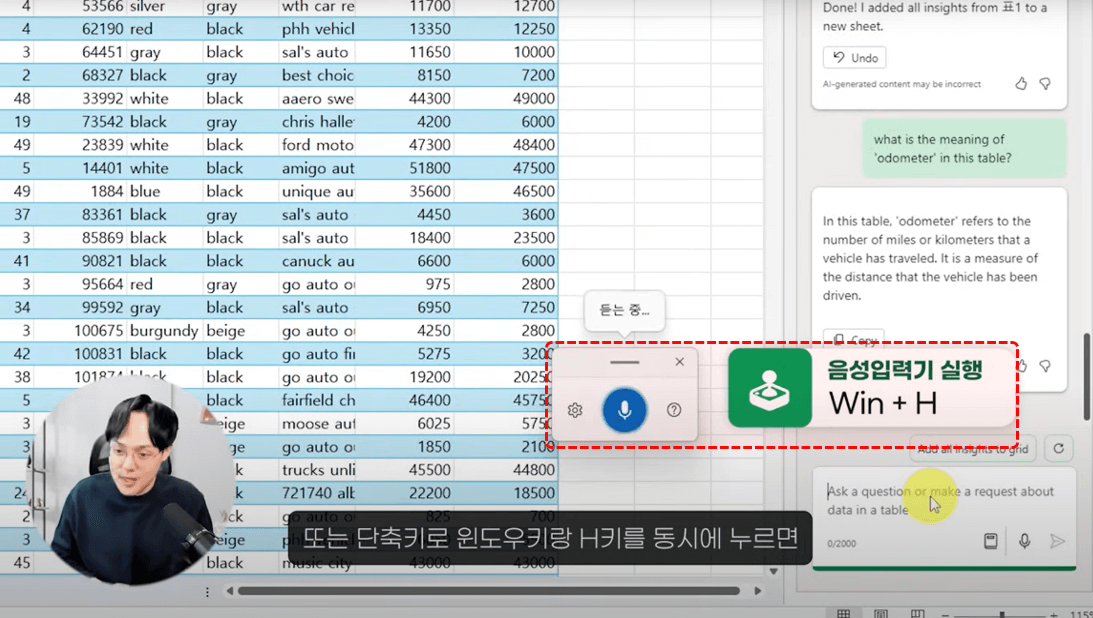Select the microphone icon in Copilot input box
This screenshot has height=618, width=1093.
click(x=1025, y=540)
